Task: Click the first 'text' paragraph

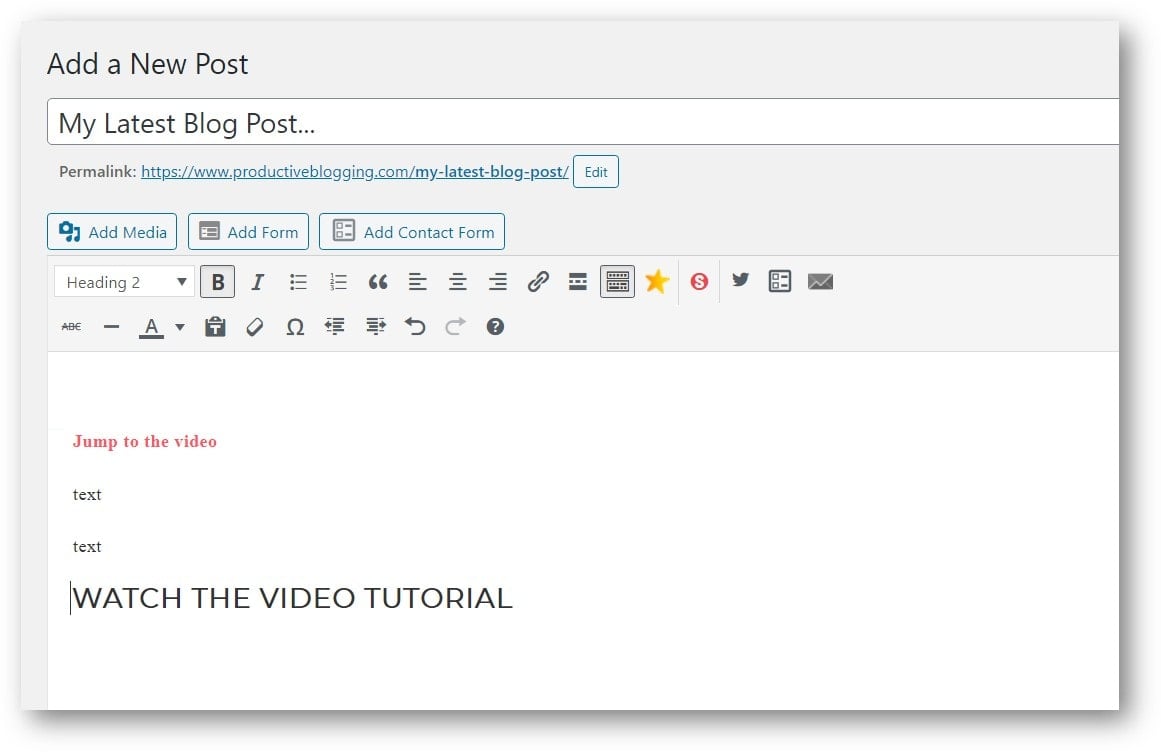Action: 87,494
